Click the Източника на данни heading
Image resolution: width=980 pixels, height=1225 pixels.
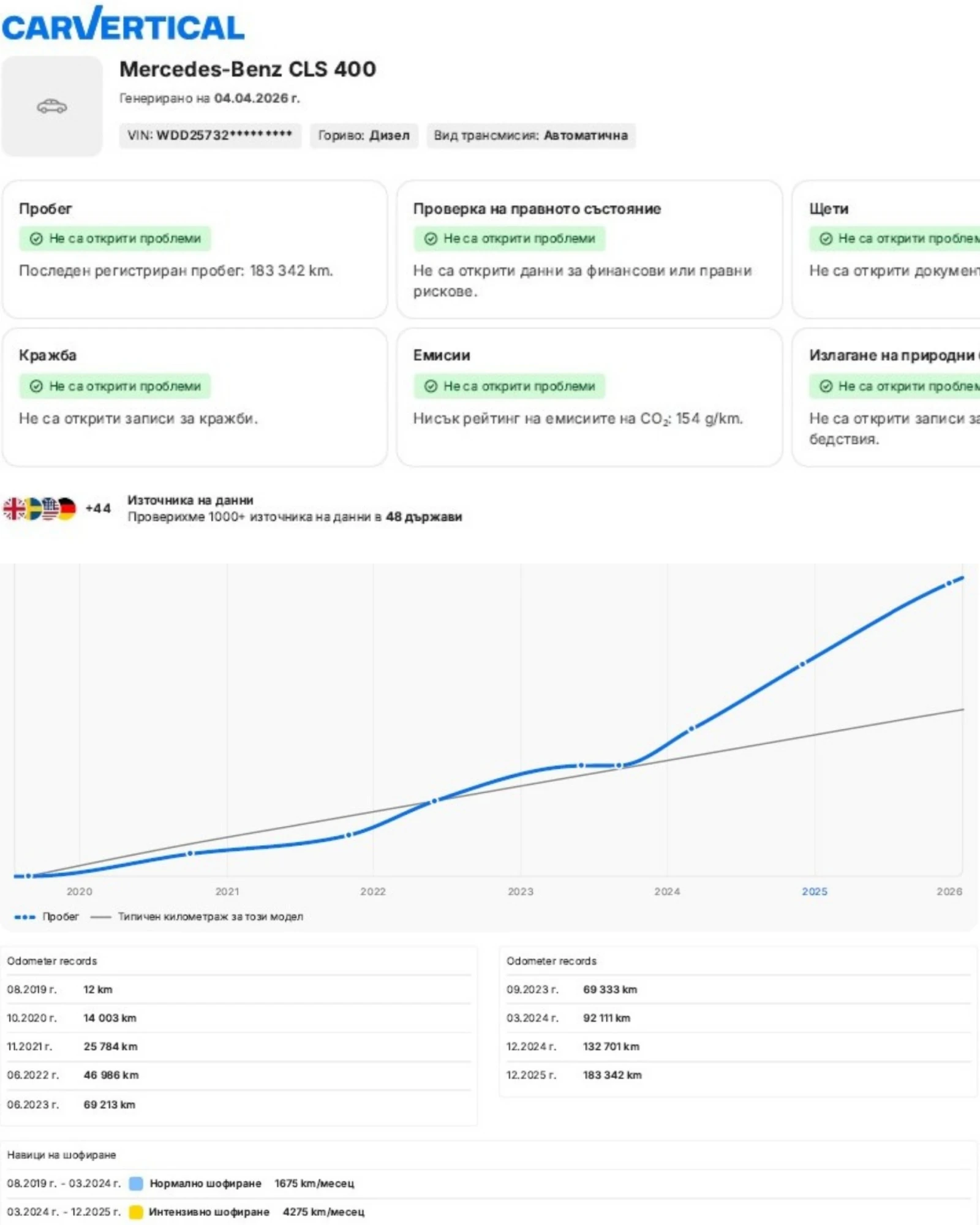190,500
